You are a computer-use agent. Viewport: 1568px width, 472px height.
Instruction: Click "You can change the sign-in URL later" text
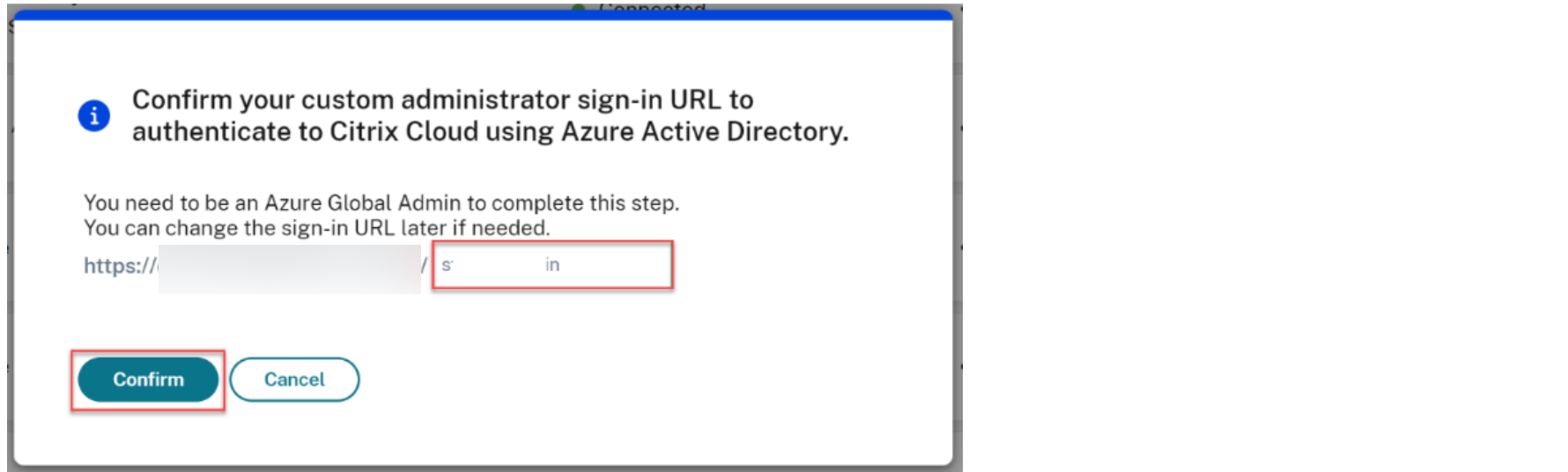click(316, 229)
